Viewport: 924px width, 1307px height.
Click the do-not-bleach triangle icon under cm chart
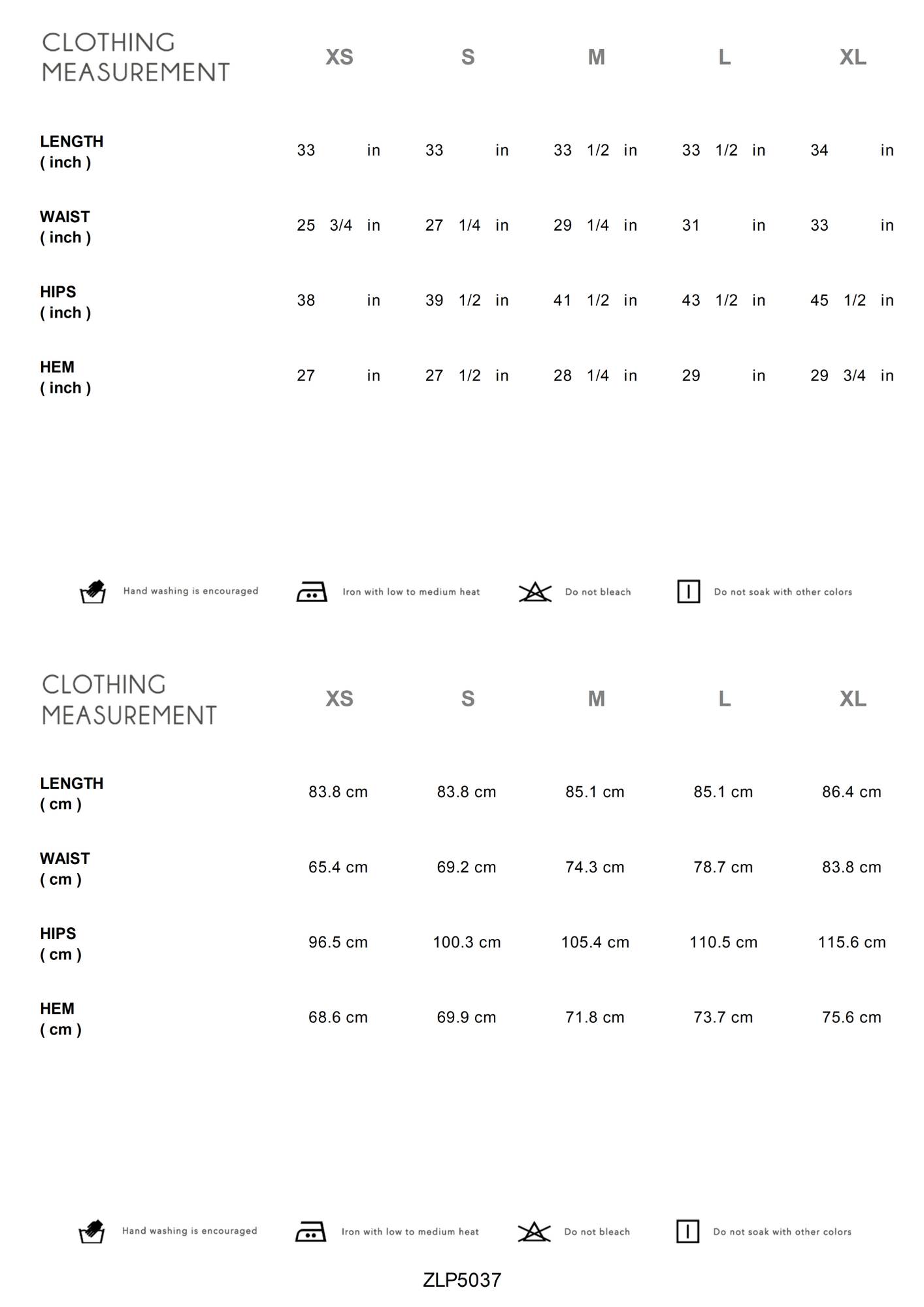pos(534,1232)
